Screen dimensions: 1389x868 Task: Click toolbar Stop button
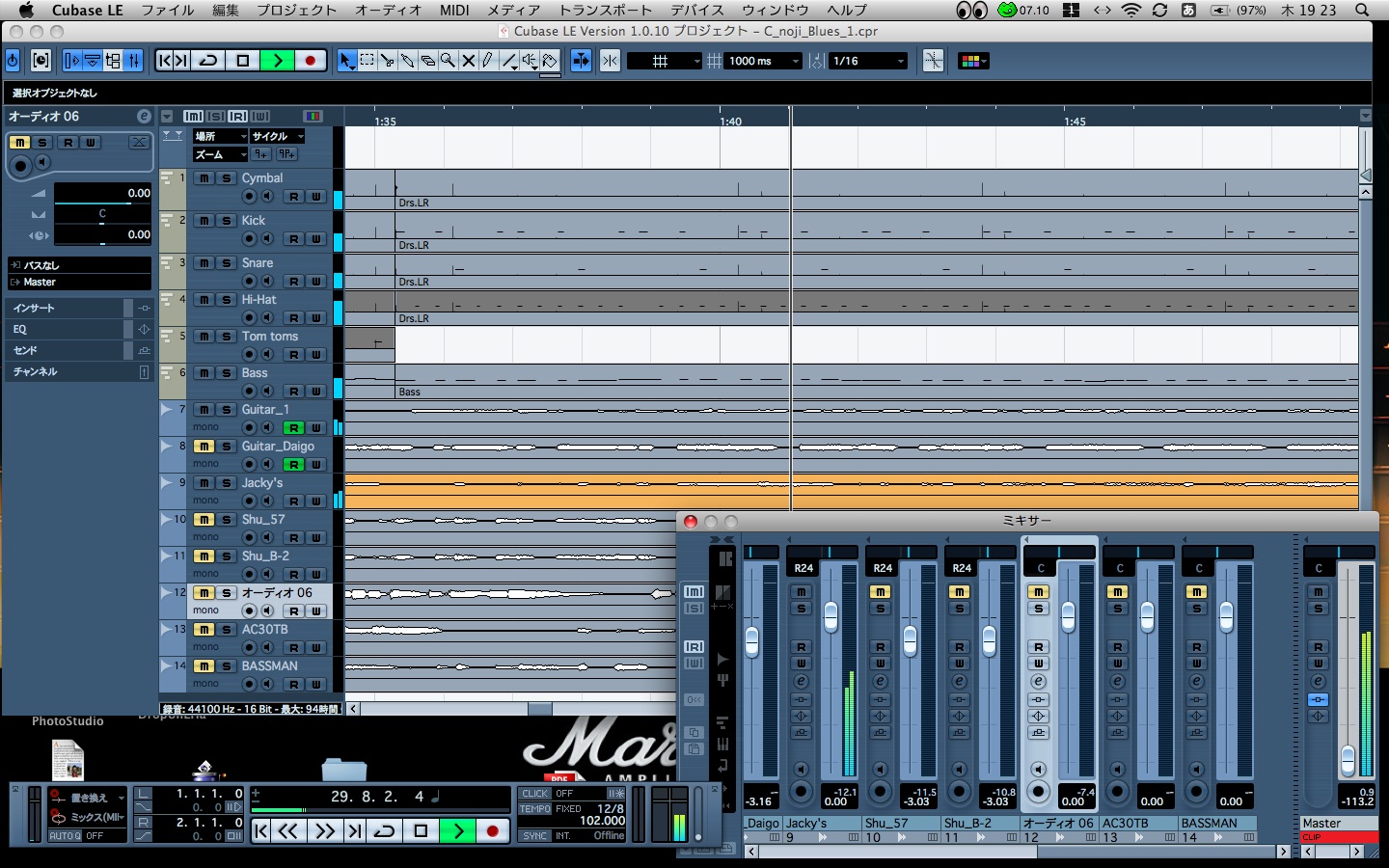(x=242, y=61)
